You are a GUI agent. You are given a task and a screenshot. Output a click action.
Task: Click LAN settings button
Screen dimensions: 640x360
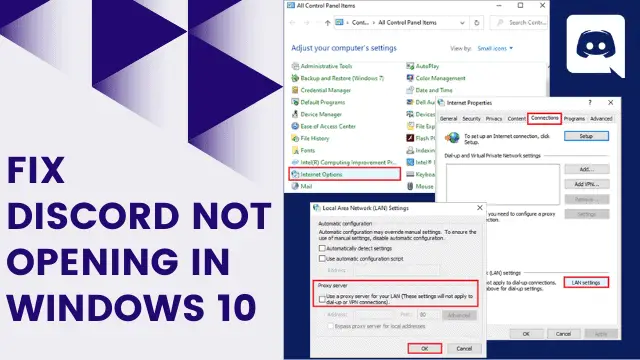click(x=586, y=282)
